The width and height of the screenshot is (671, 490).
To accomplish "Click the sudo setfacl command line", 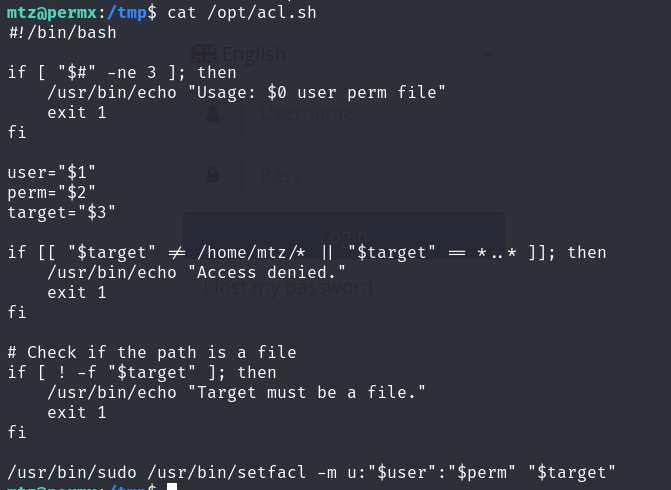I will (x=312, y=472).
